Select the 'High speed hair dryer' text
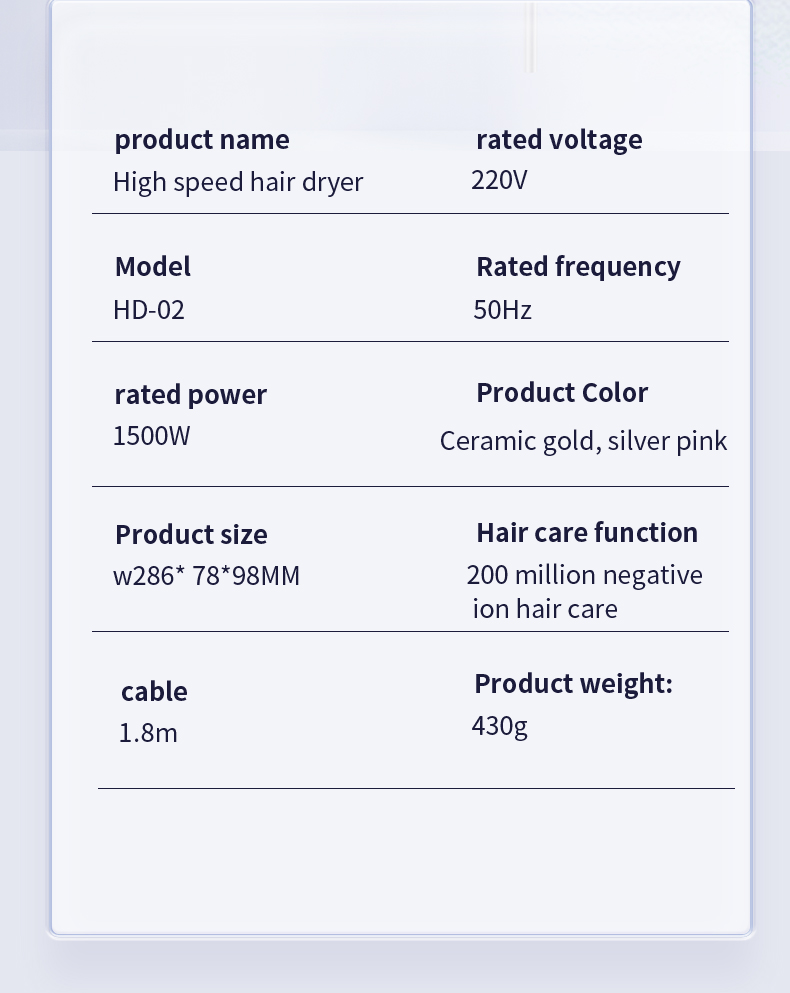This screenshot has width=790, height=993. point(238,182)
